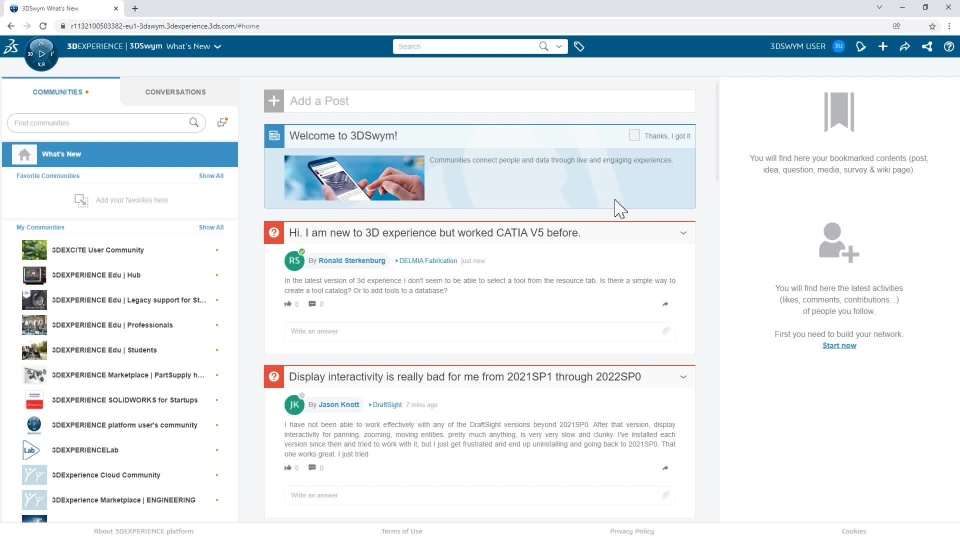Open the Terms of Use link
This screenshot has height=540, width=960.
point(402,531)
